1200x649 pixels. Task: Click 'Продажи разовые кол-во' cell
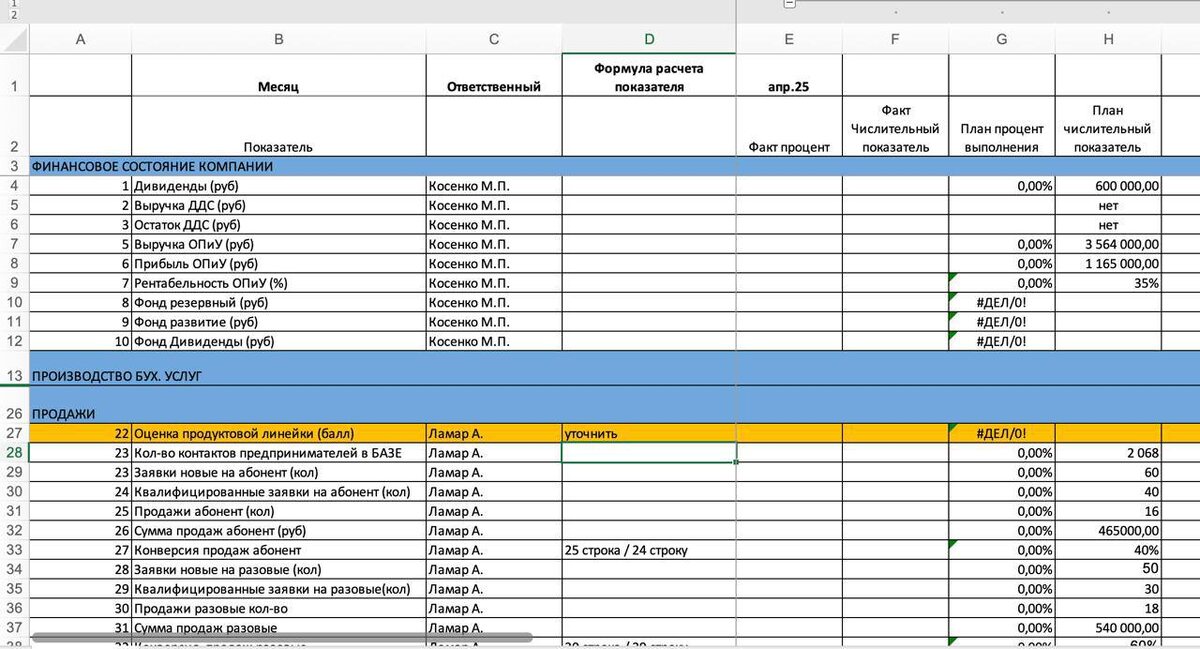(x=279, y=608)
